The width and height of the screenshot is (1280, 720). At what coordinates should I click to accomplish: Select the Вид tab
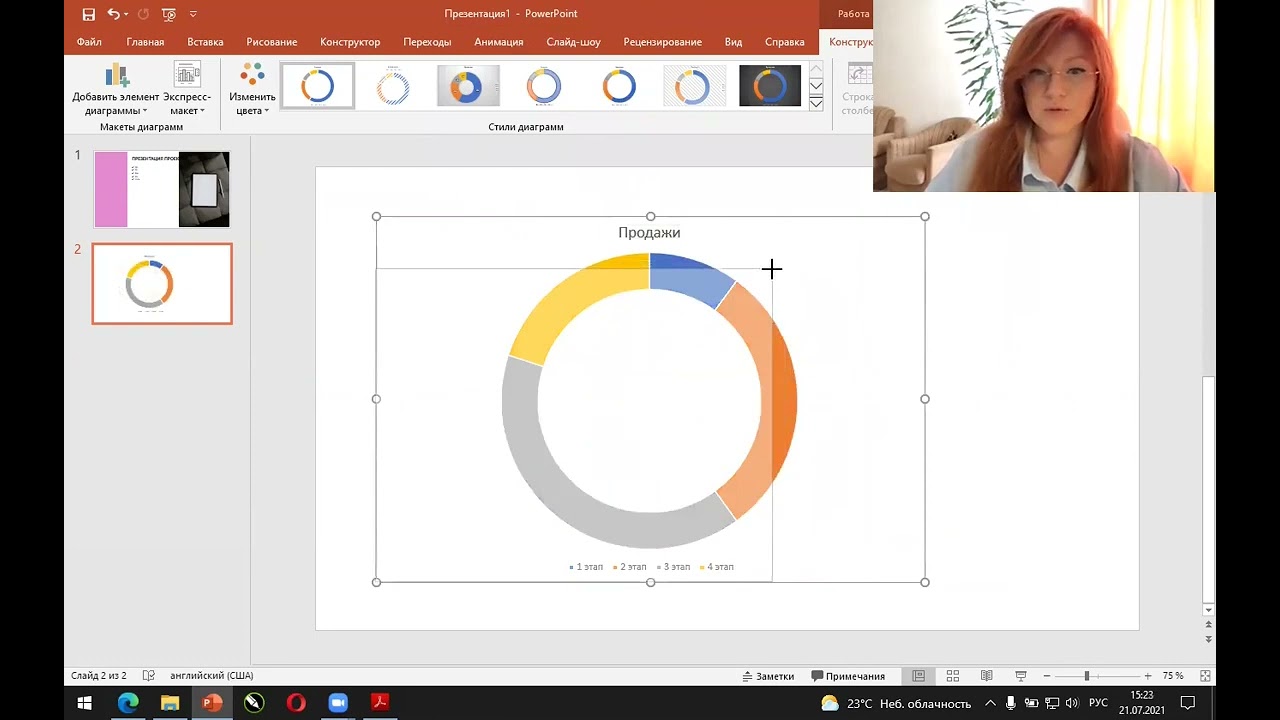tap(733, 42)
